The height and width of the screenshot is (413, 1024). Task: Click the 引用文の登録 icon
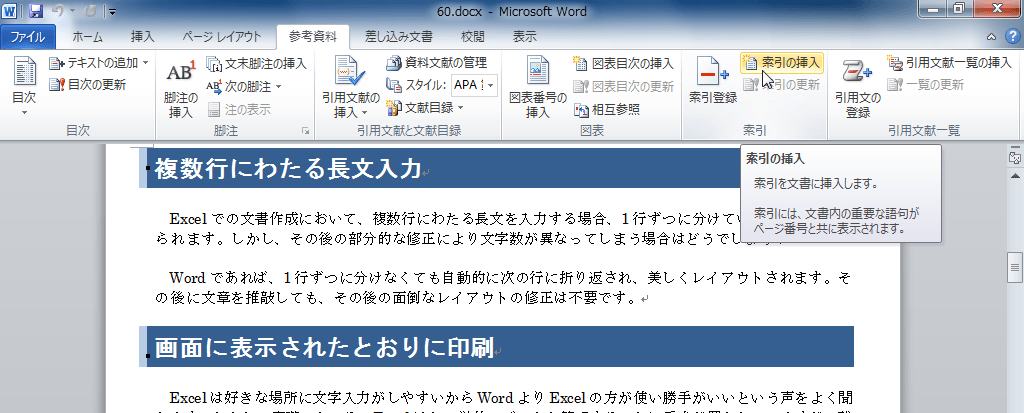pyautogui.click(x=858, y=90)
